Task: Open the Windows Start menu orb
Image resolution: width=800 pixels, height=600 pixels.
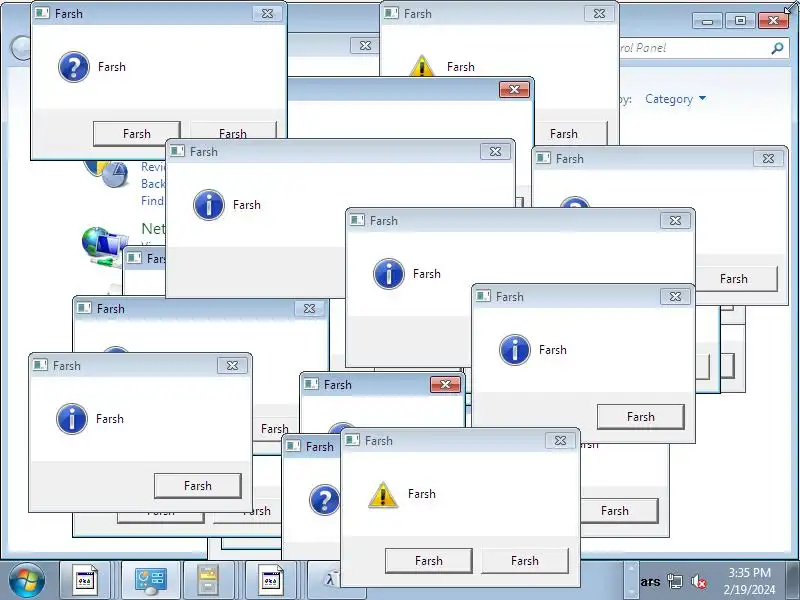Action: [x=27, y=581]
